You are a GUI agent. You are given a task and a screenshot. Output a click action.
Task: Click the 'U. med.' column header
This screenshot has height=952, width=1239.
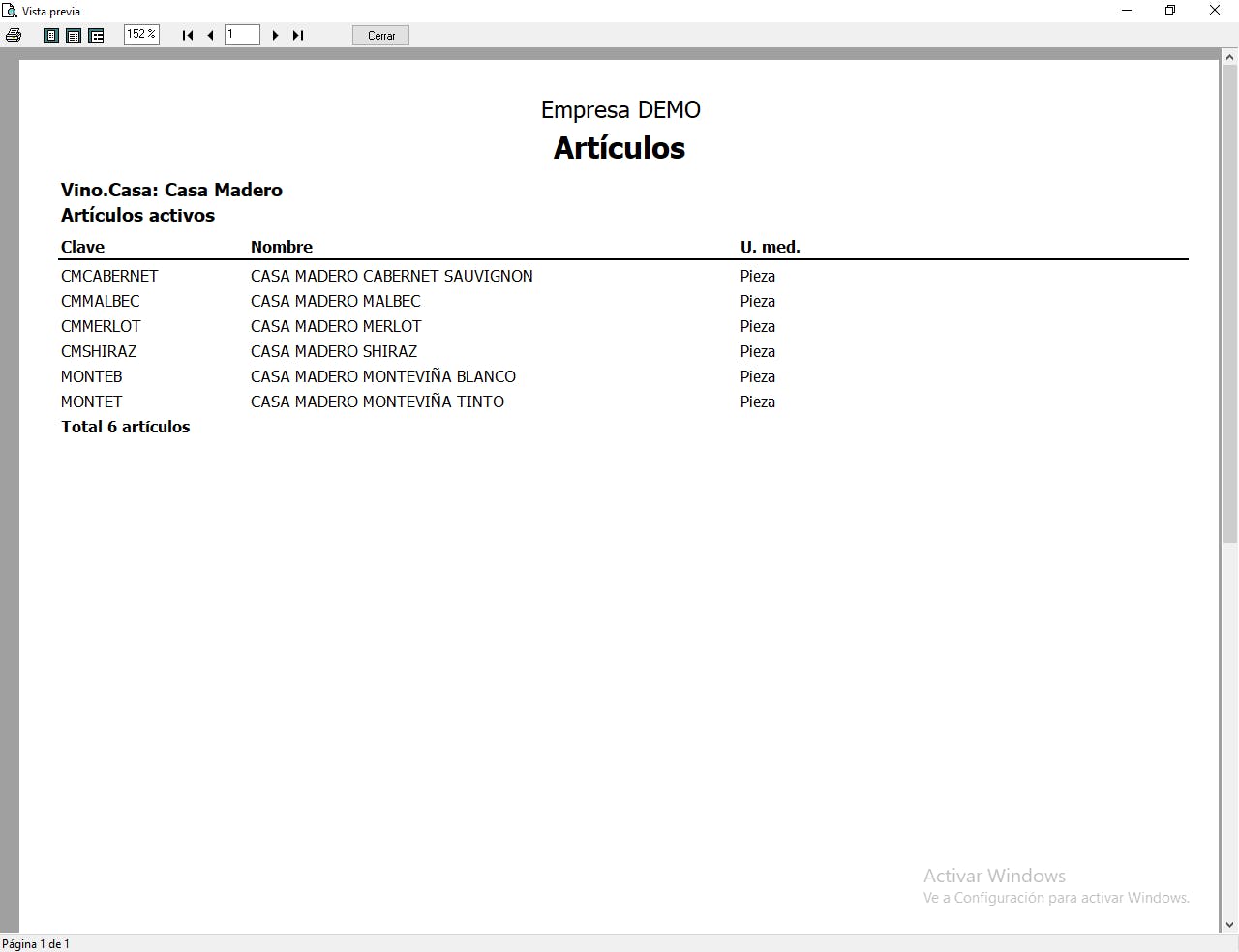[771, 247]
